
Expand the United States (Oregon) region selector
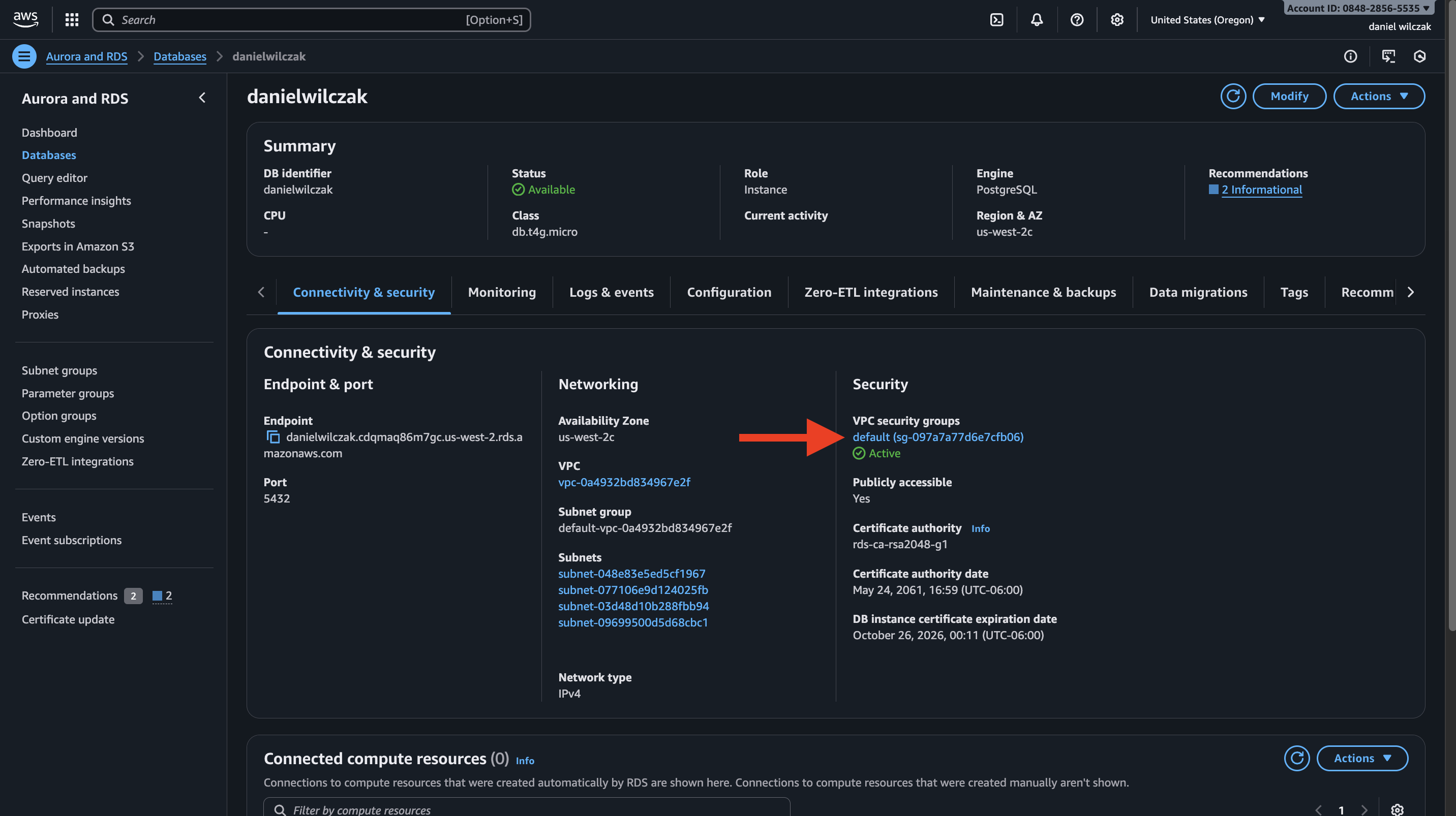pyautogui.click(x=1207, y=20)
